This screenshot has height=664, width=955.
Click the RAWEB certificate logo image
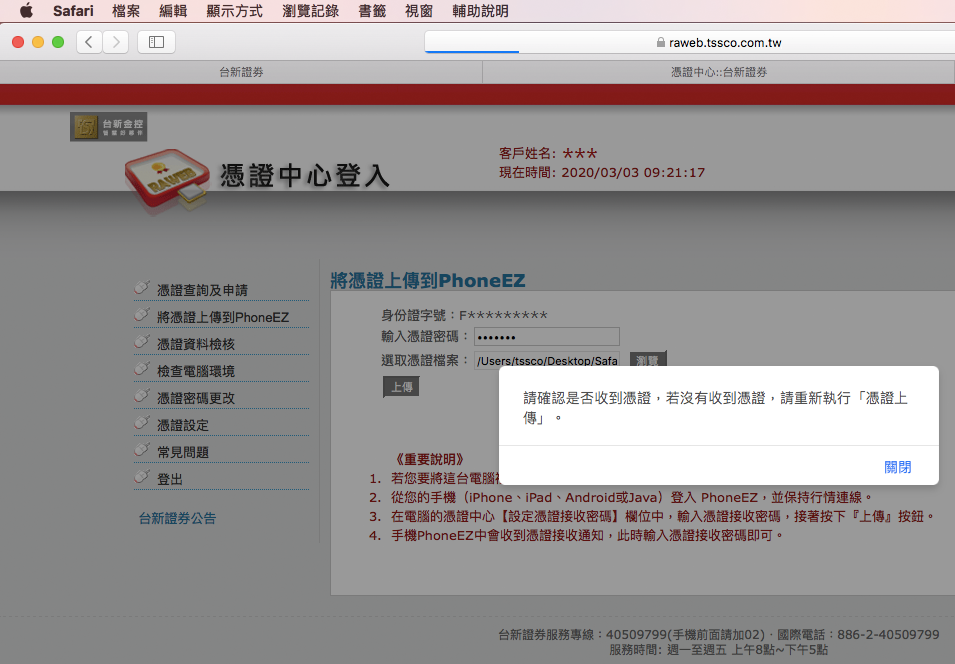pos(167,181)
